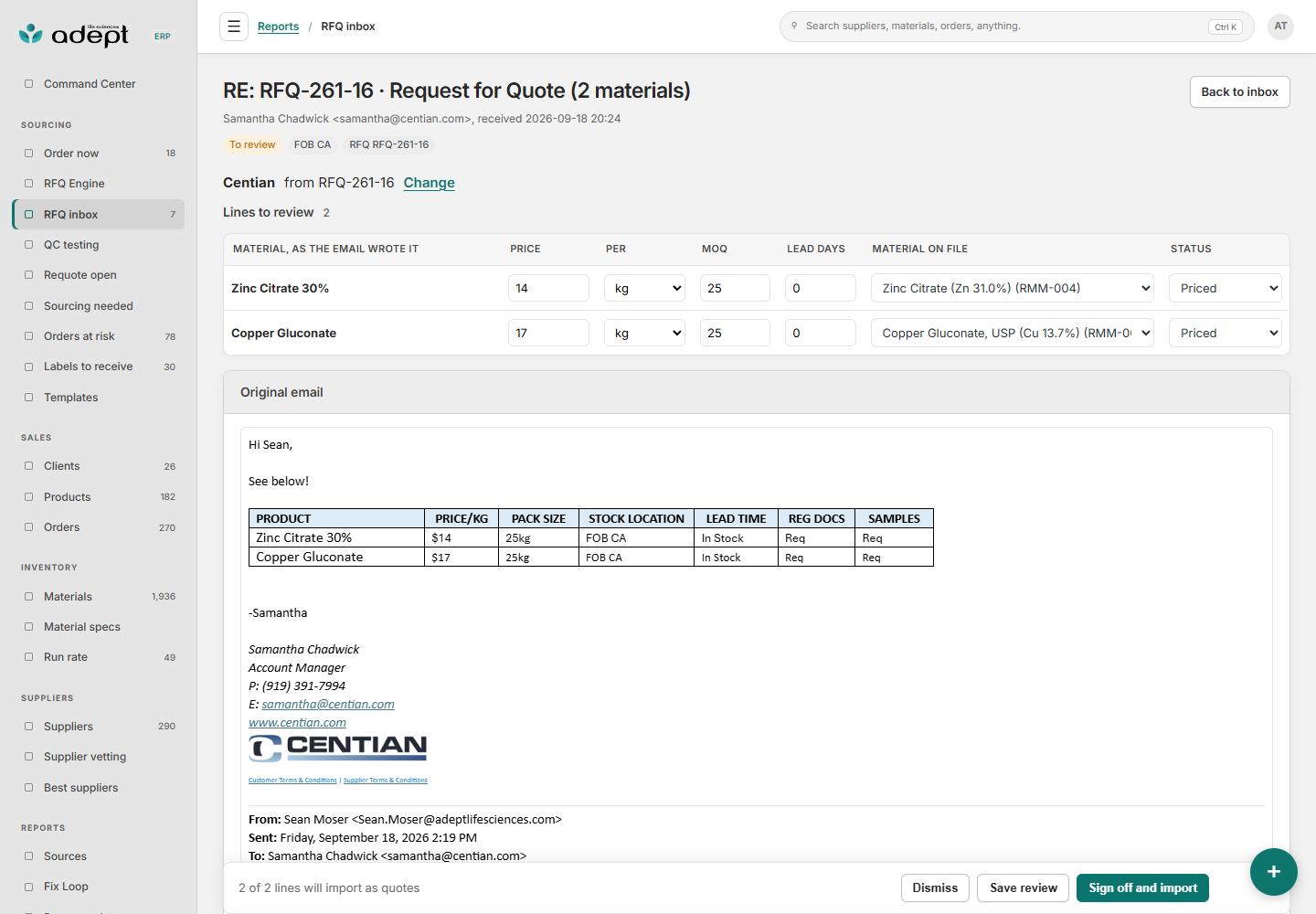Image resolution: width=1316 pixels, height=914 pixels.
Task: Click the Centian logo in the email
Action: tap(337, 748)
